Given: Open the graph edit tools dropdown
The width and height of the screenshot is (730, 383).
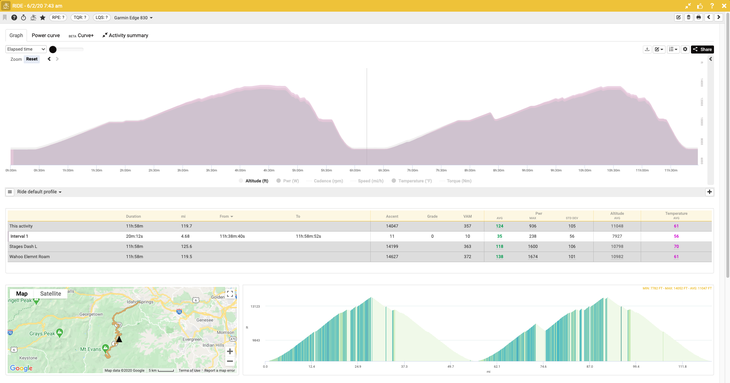Looking at the screenshot, I should (x=659, y=49).
